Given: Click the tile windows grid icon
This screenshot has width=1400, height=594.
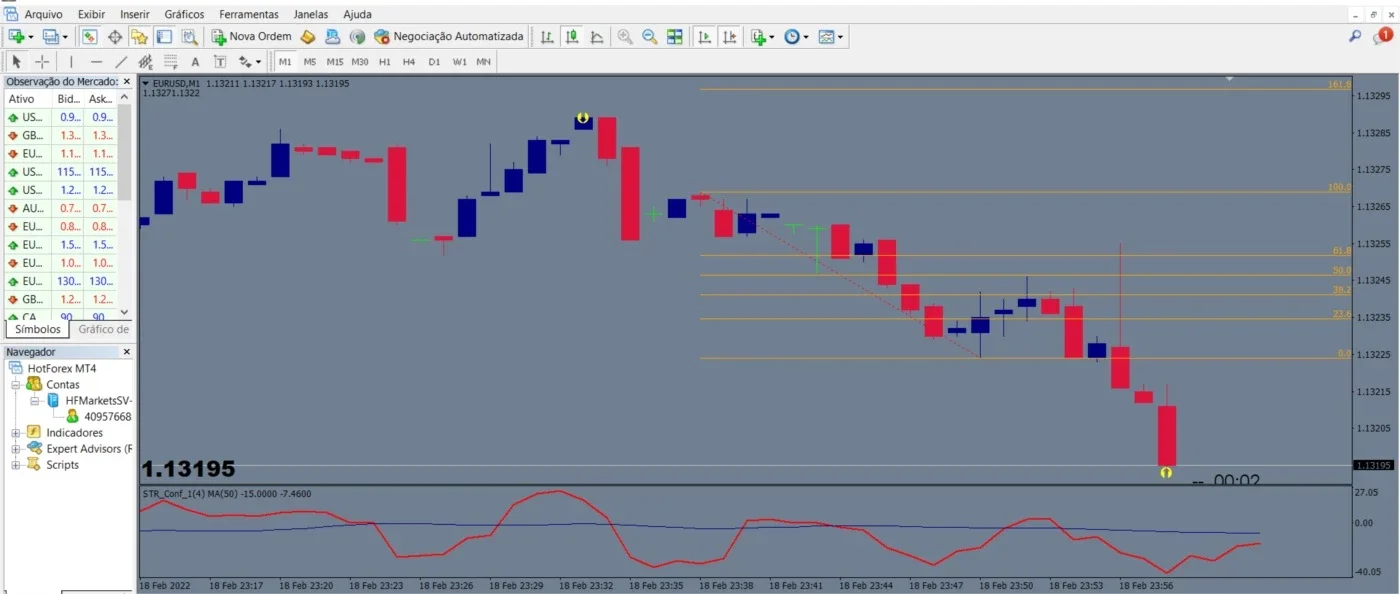Looking at the screenshot, I should (675, 37).
